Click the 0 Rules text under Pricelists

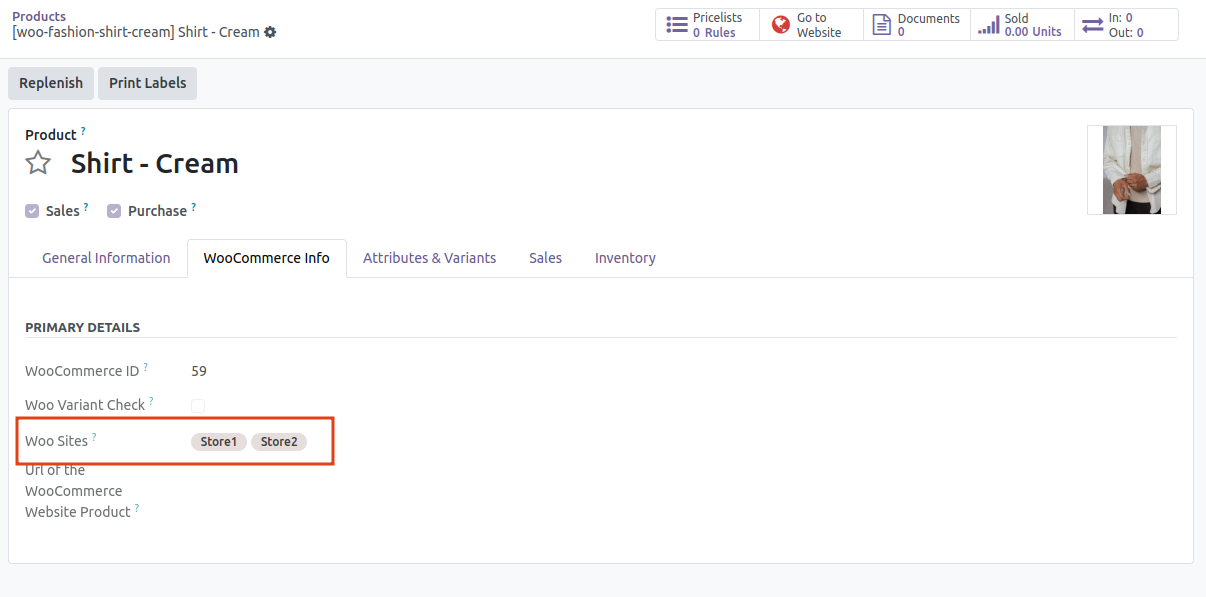tap(714, 33)
